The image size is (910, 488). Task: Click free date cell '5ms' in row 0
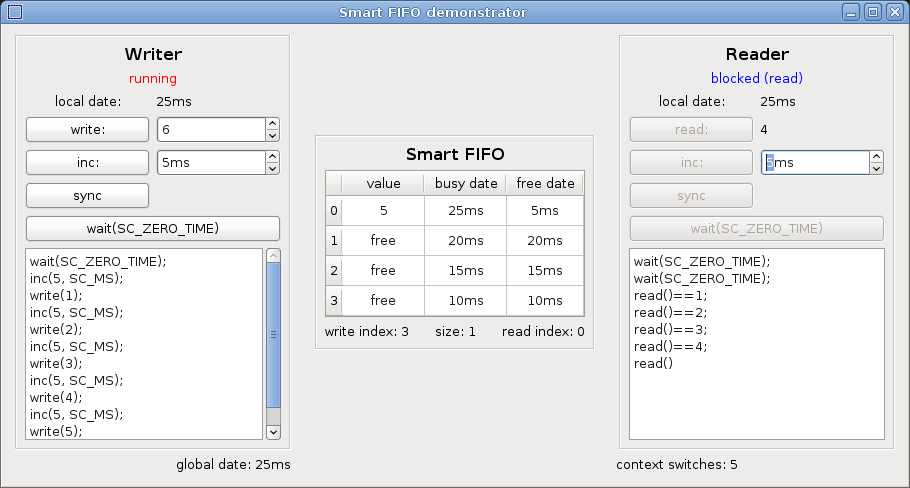click(x=545, y=211)
